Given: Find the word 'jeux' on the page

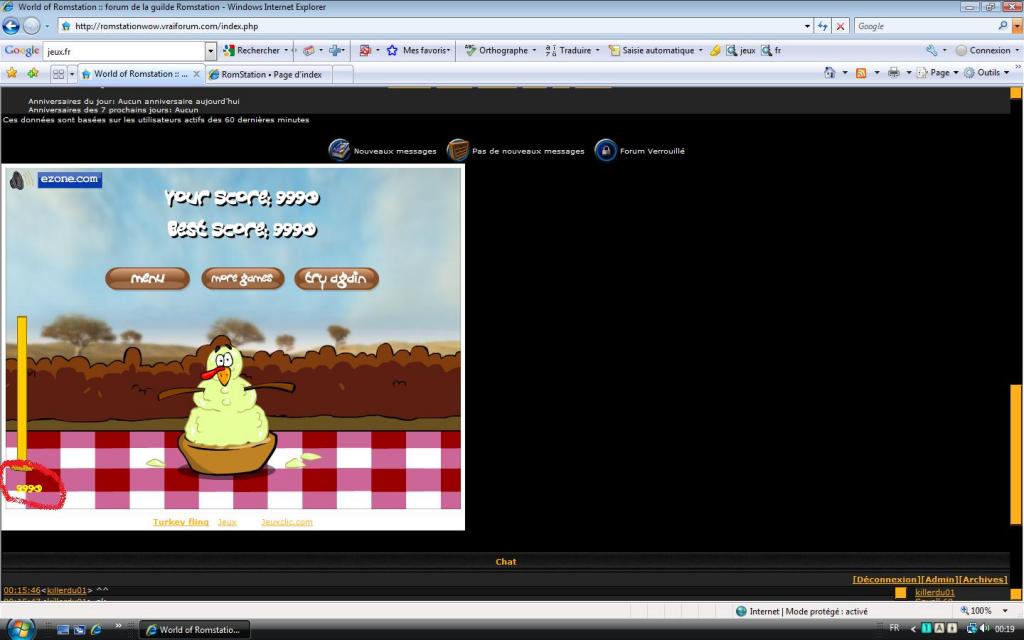Looking at the screenshot, I should pos(741,50).
